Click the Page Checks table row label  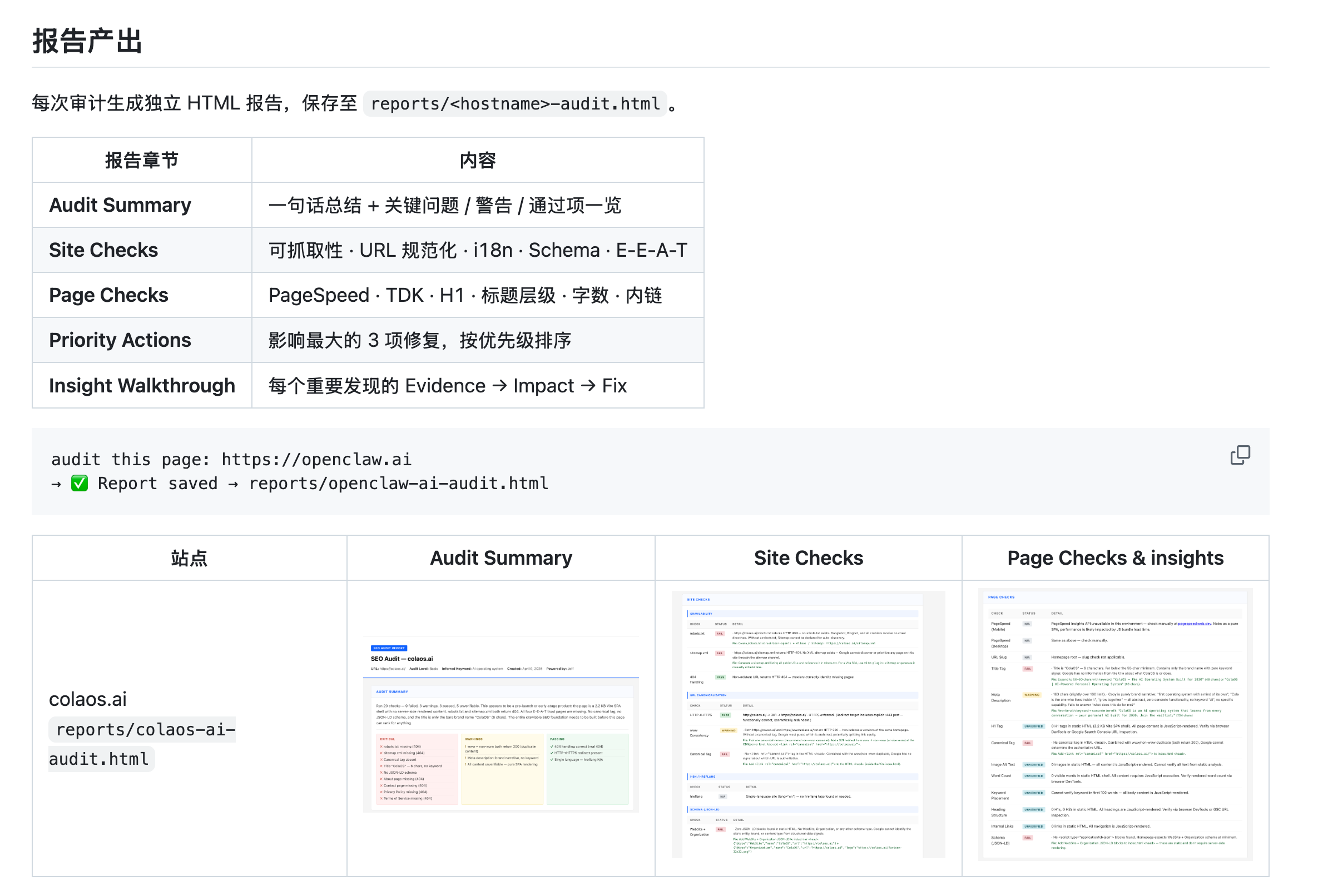[x=108, y=295]
